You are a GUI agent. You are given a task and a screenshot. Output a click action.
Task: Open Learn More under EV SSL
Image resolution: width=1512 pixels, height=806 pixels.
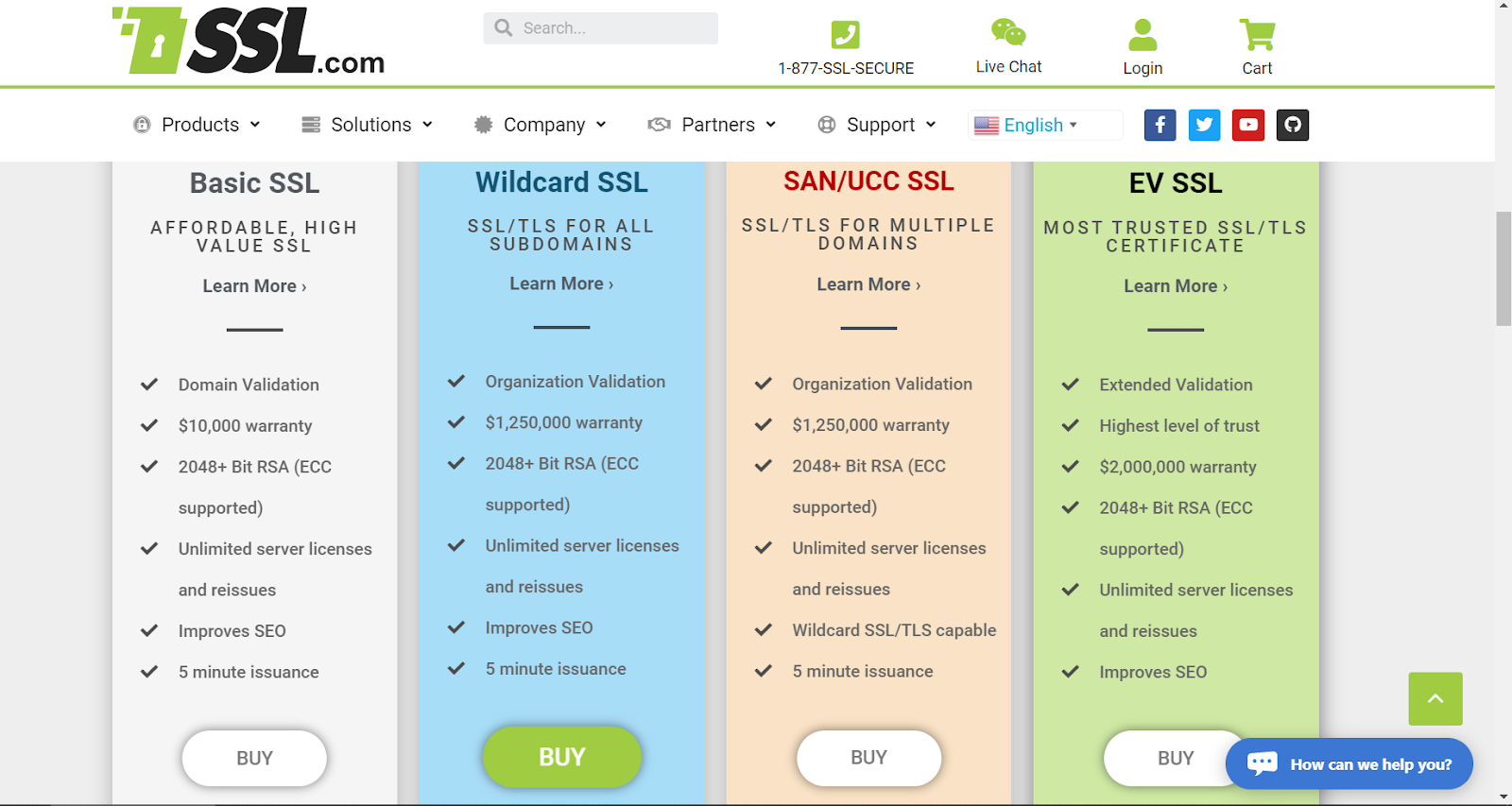click(1176, 286)
